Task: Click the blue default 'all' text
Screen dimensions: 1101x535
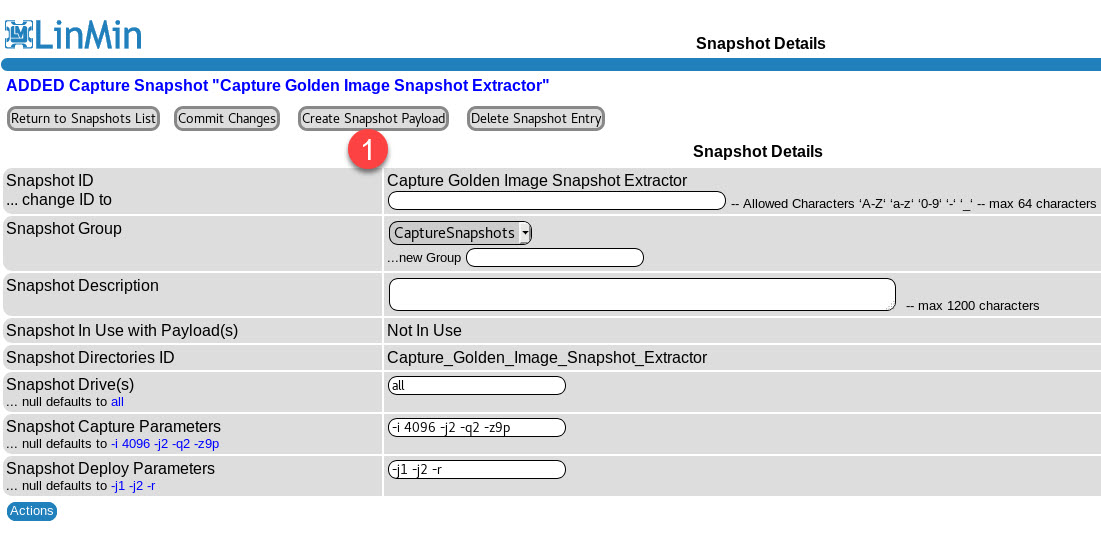Action: click(117, 402)
